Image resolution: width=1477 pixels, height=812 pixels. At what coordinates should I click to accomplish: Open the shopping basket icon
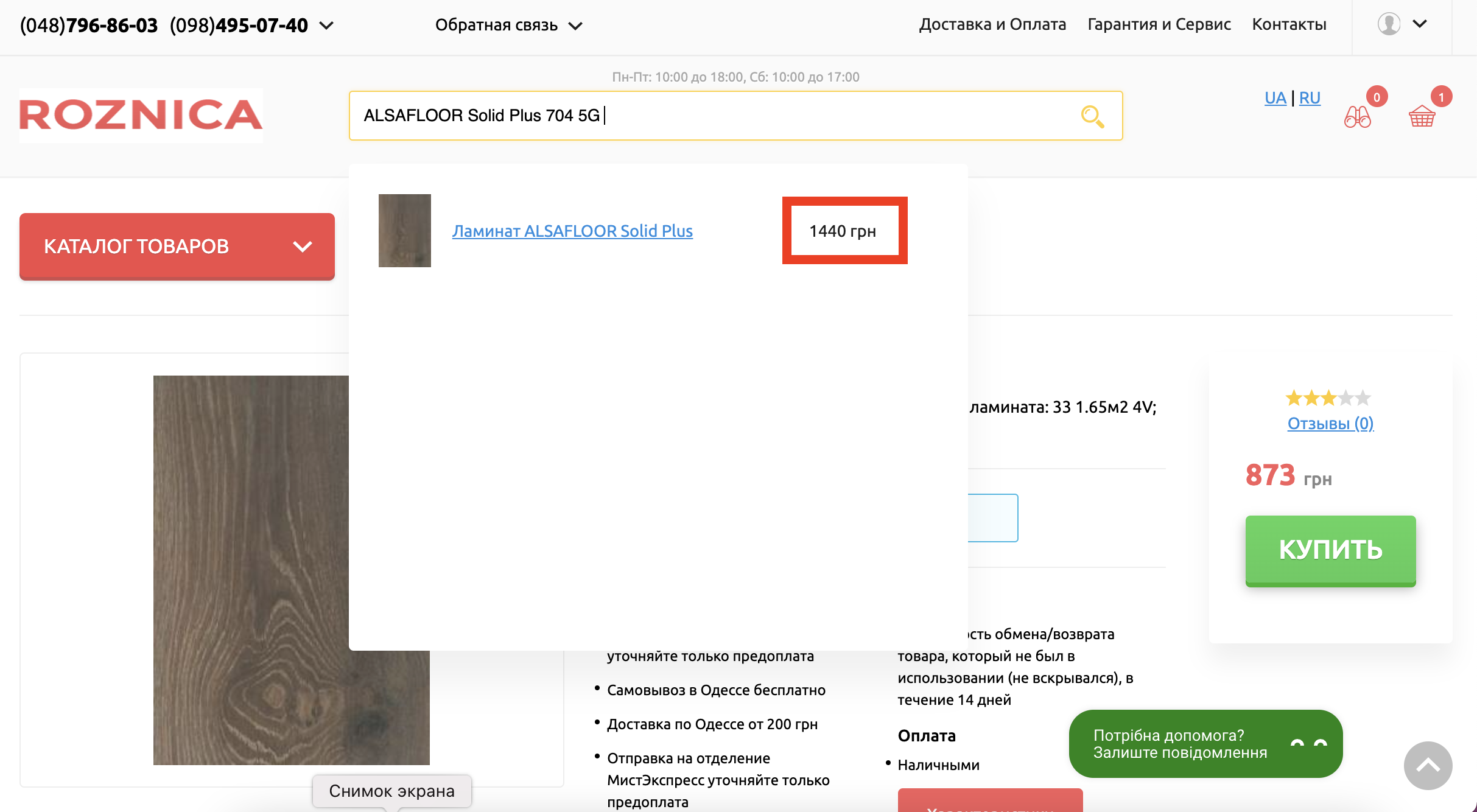[x=1422, y=115]
